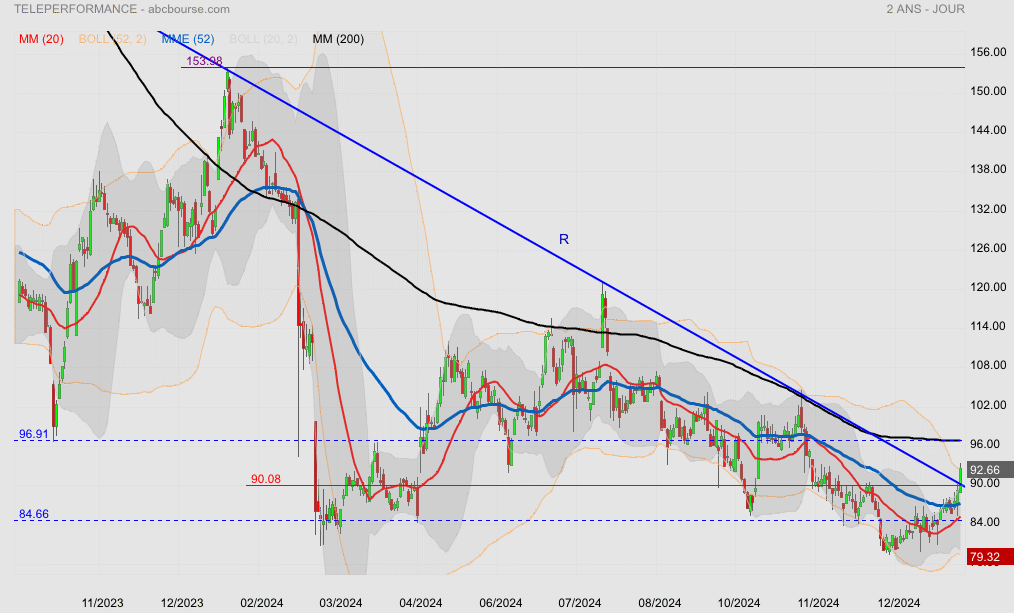Click the 08/2024 date axis label
The image size is (1014, 613).
(x=659, y=603)
